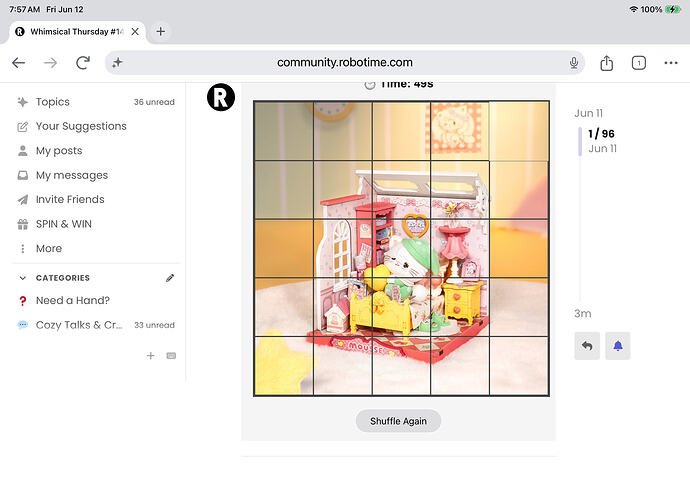Click the '36 unread' count next to Topics

(x=154, y=102)
